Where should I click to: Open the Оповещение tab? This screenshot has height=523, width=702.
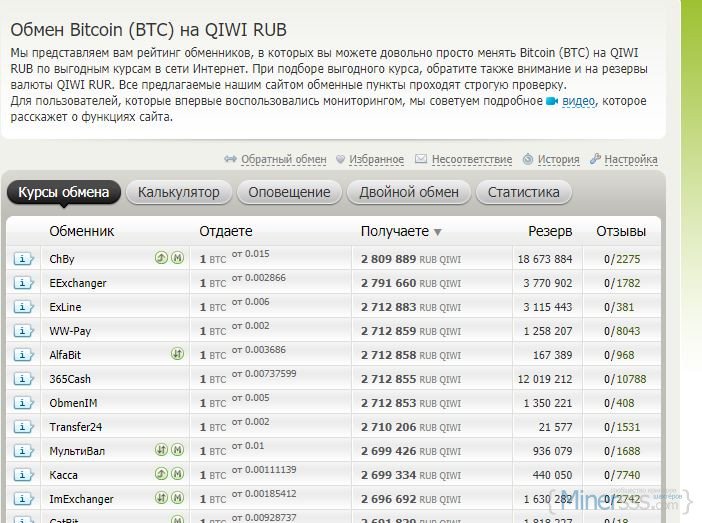pos(289,192)
